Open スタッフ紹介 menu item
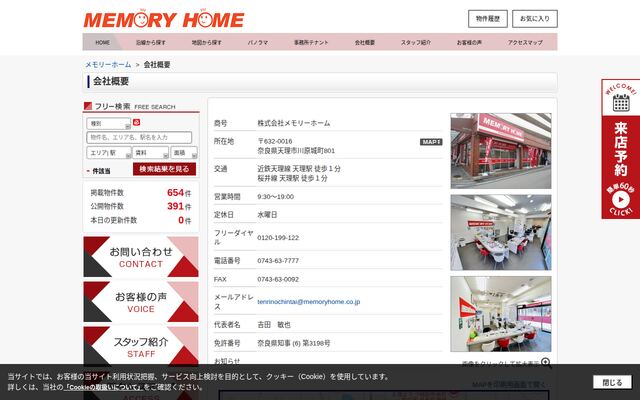 pyautogui.click(x=416, y=42)
